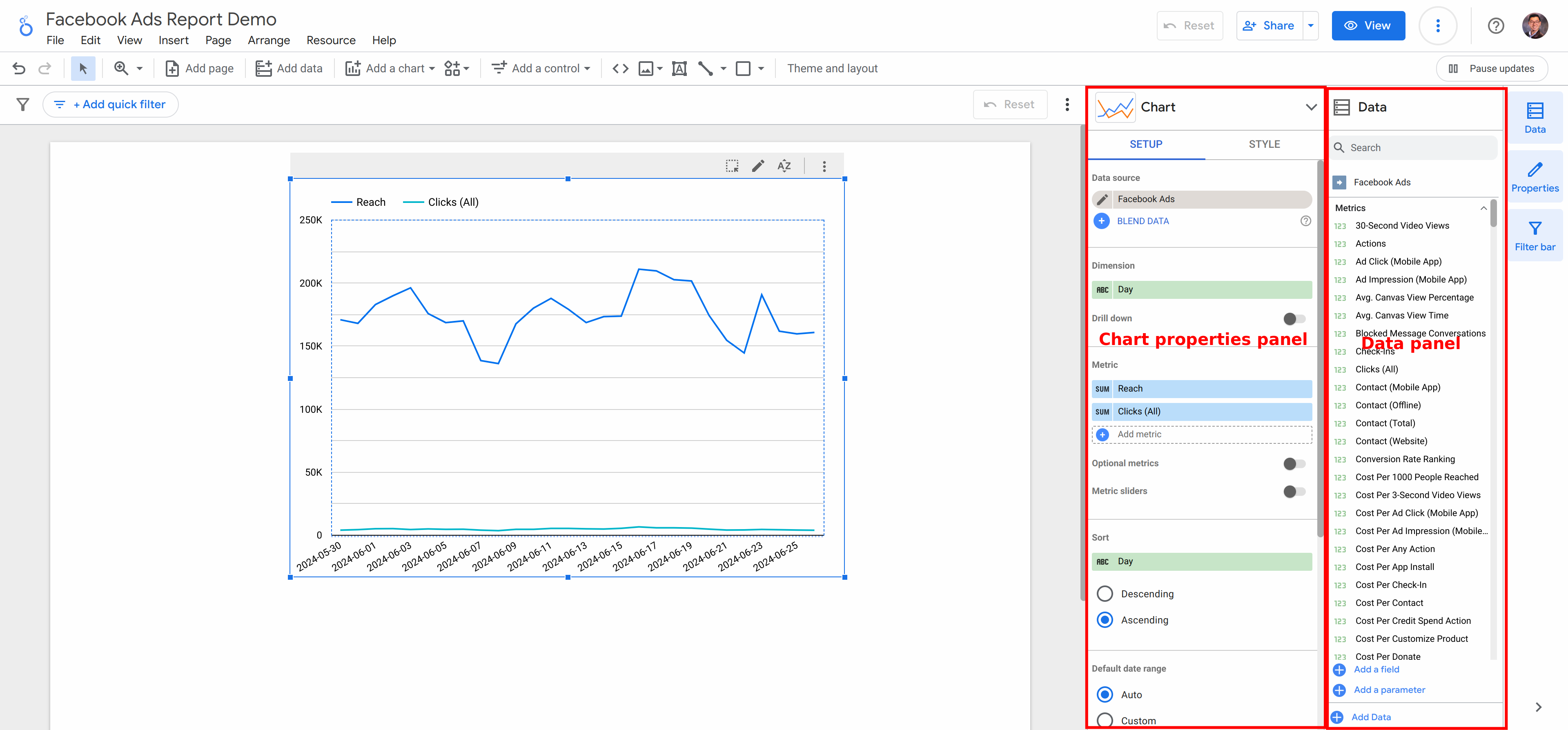Screen dimensions: 1568x730
Task: Open the Arrange menu
Action: [x=268, y=40]
